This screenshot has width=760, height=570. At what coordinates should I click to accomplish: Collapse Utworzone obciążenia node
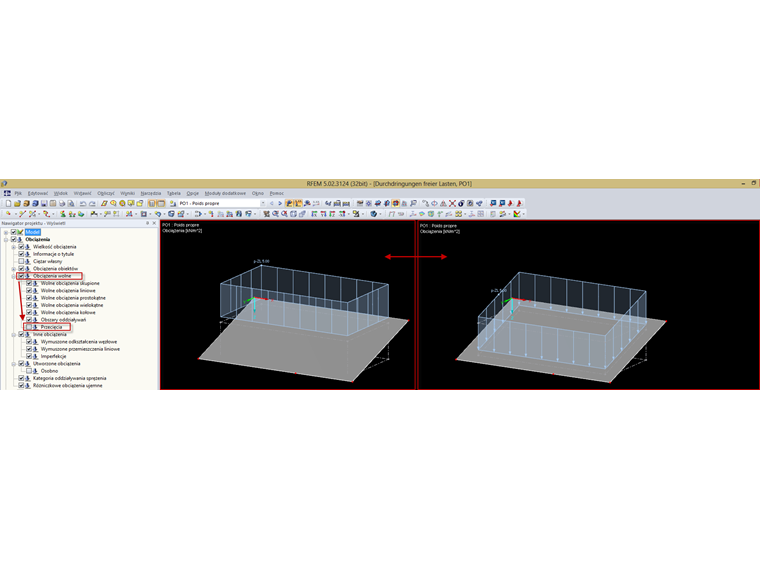click(x=14, y=364)
